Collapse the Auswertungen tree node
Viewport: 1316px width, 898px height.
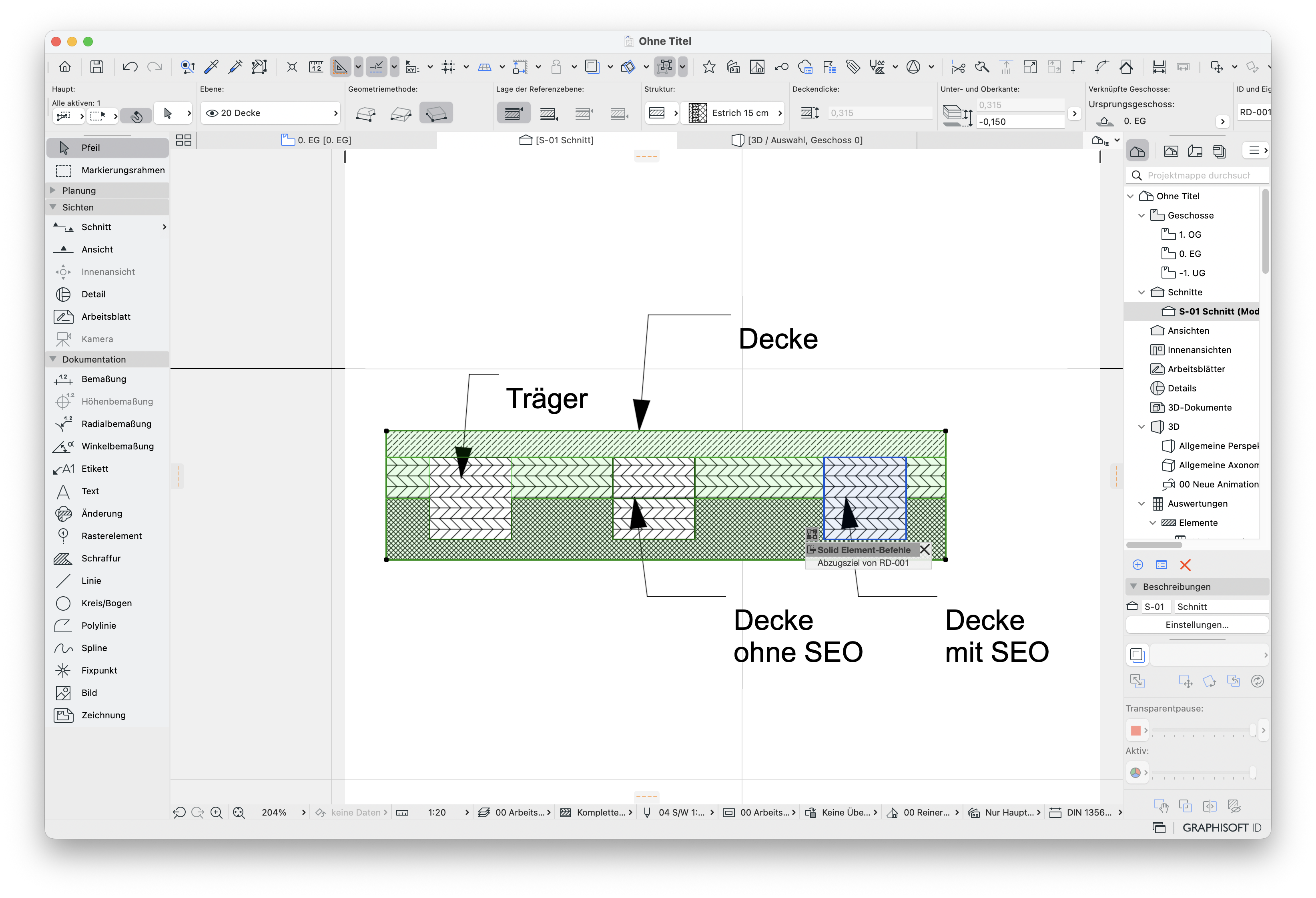(x=1141, y=503)
